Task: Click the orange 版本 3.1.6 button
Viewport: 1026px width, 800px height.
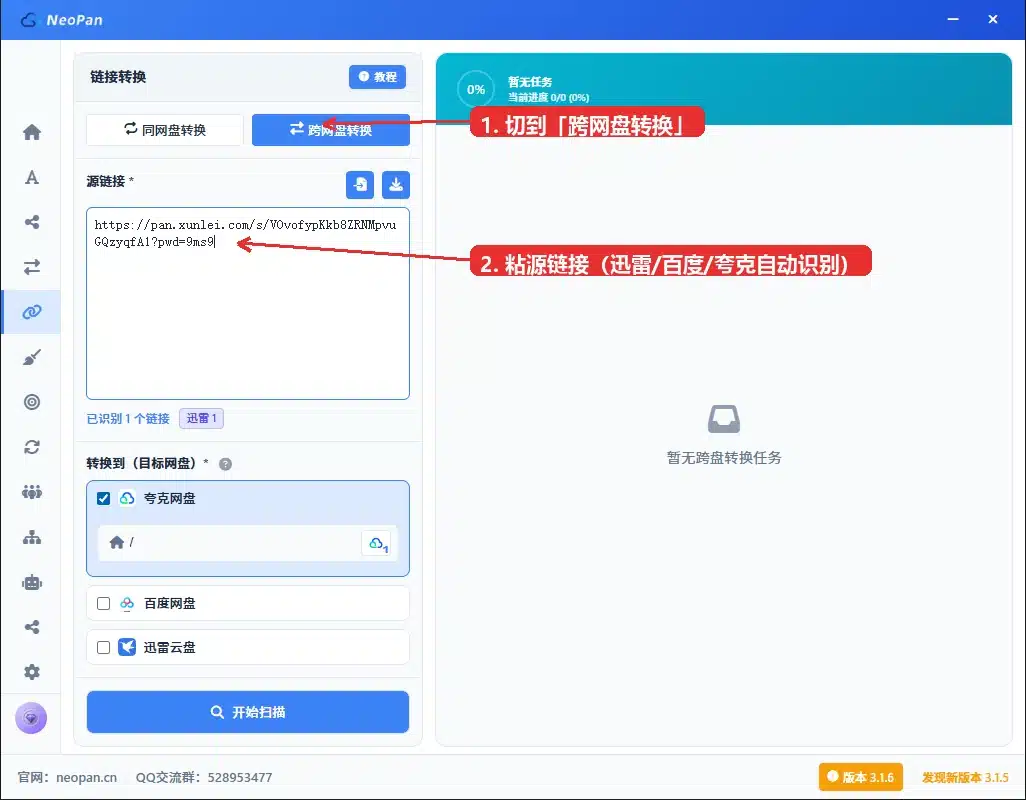Action: pyautogui.click(x=860, y=777)
